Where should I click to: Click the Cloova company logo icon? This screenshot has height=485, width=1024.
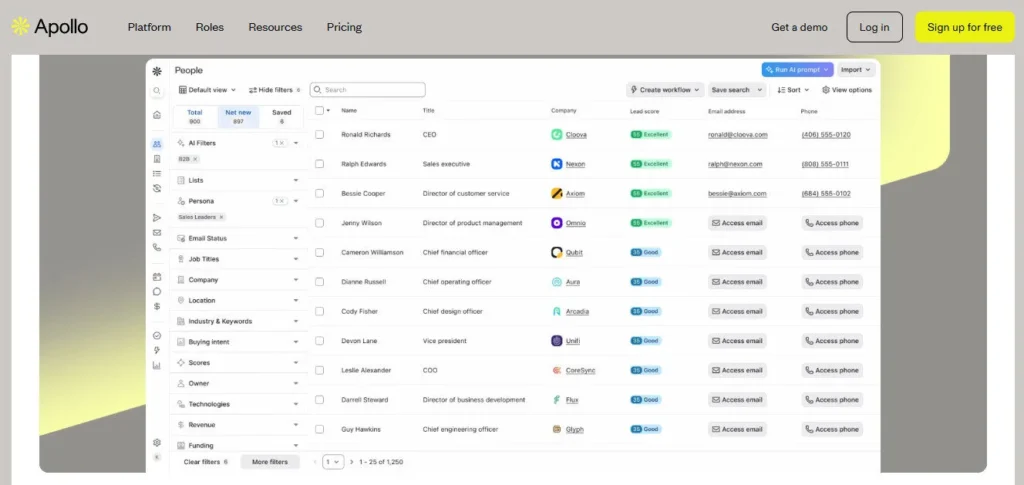556,134
